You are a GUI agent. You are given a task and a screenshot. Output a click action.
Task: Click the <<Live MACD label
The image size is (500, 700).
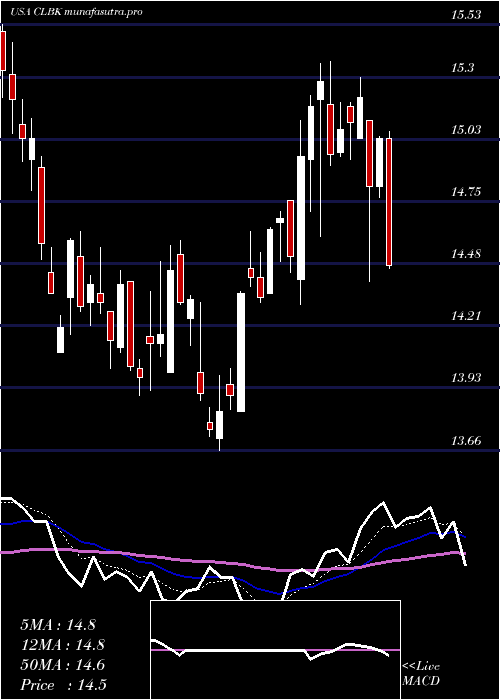click(x=421, y=674)
